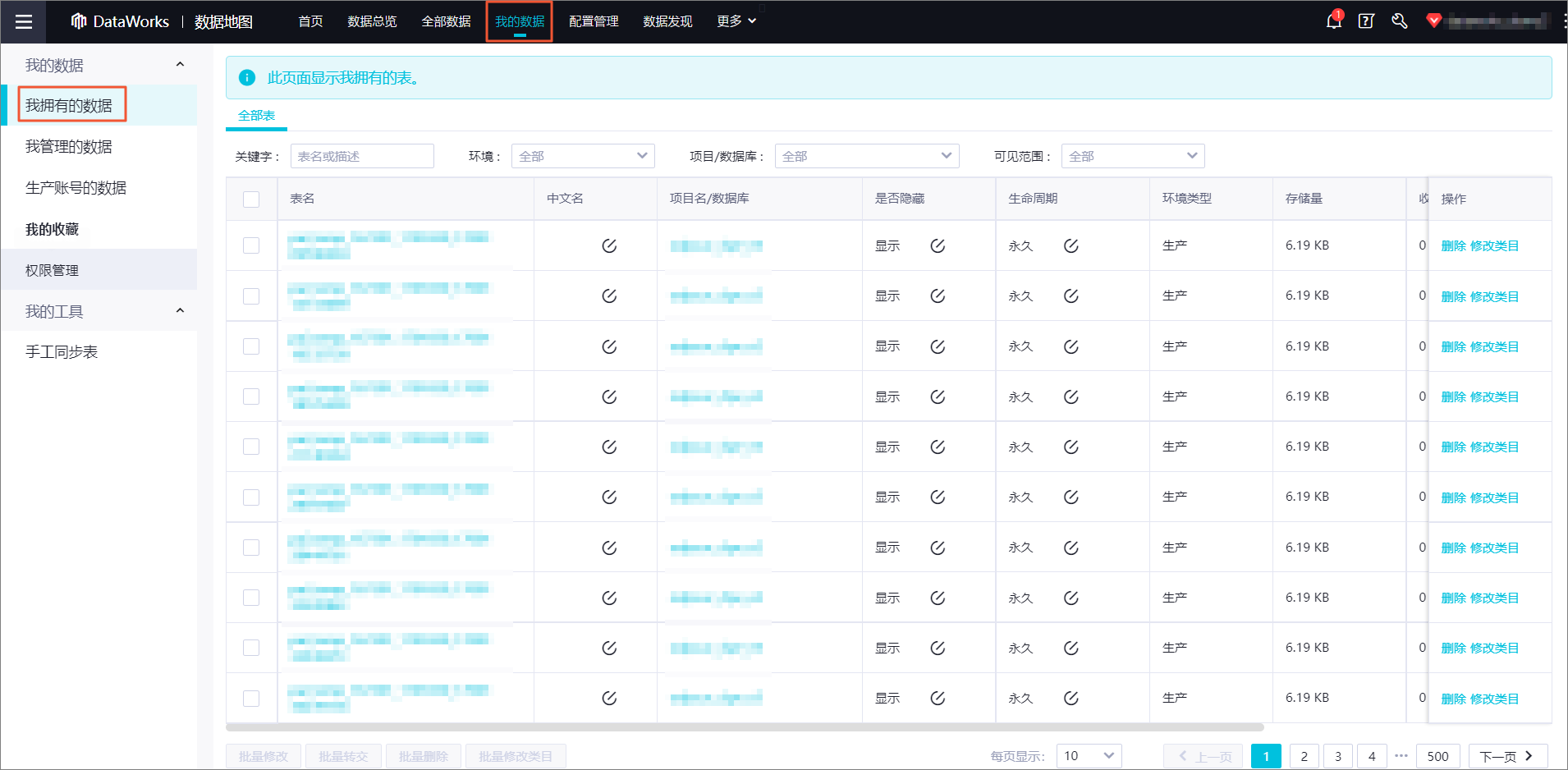The height and width of the screenshot is (770, 1568).
Task: Click the DataWorks logo icon
Action: click(79, 21)
